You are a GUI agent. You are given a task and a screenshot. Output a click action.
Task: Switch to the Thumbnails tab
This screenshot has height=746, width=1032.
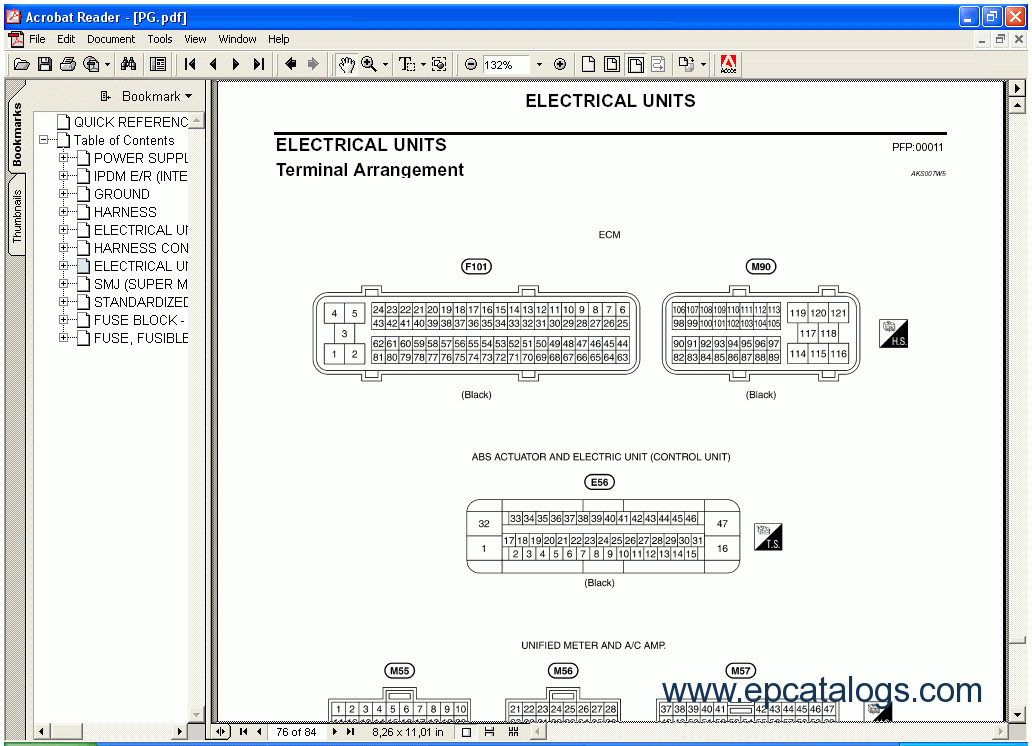17,217
